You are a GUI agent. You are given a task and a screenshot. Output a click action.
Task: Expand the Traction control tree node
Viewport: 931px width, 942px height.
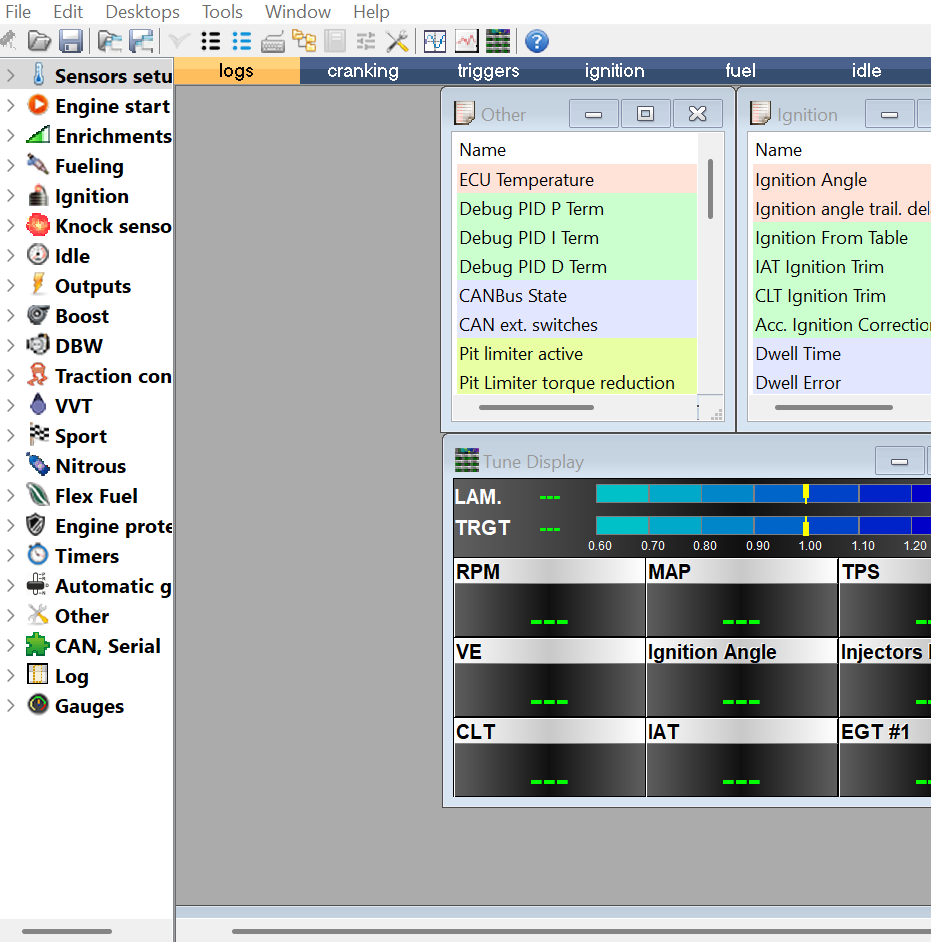coord(10,376)
